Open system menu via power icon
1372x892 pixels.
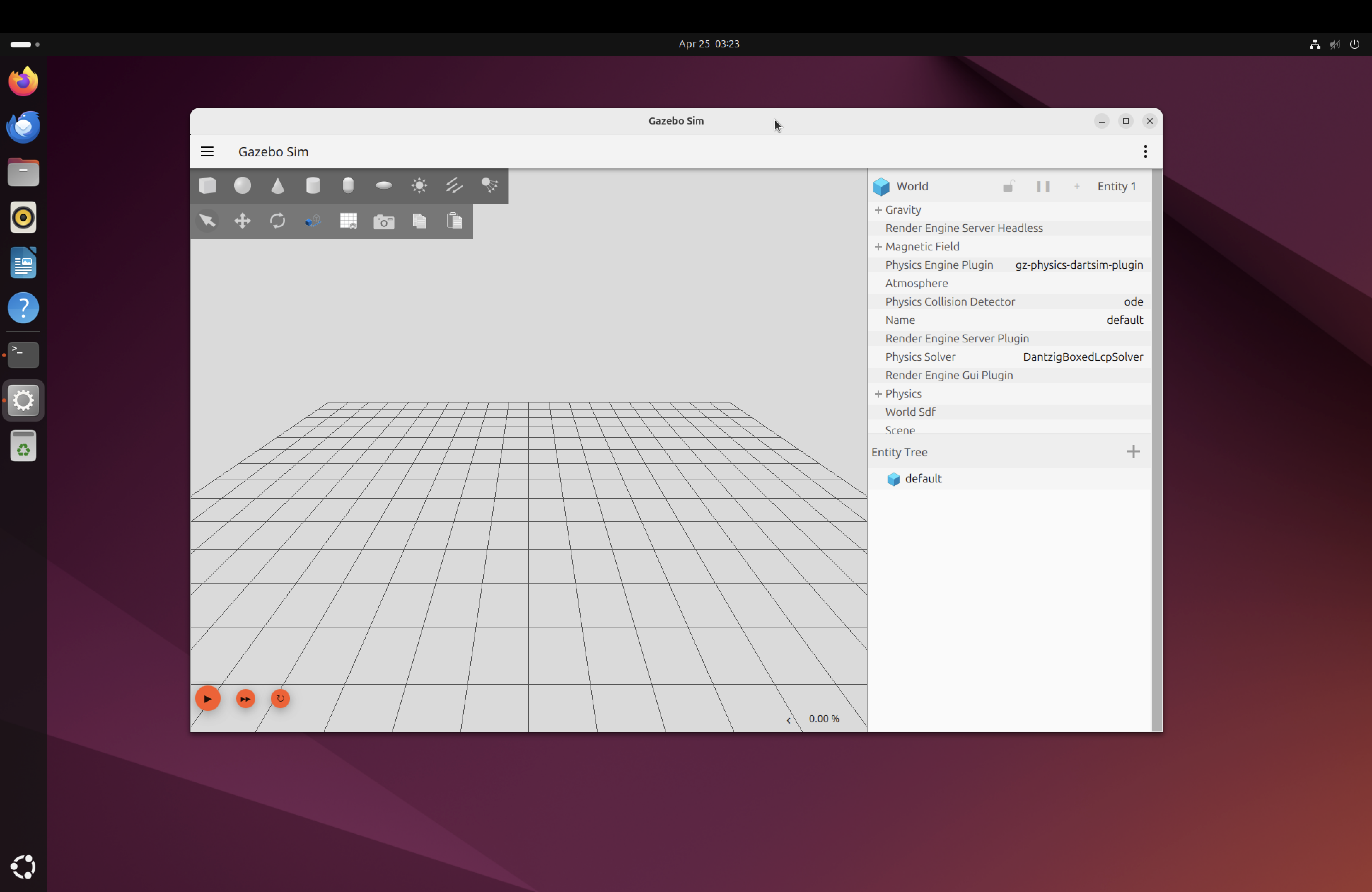(1354, 44)
